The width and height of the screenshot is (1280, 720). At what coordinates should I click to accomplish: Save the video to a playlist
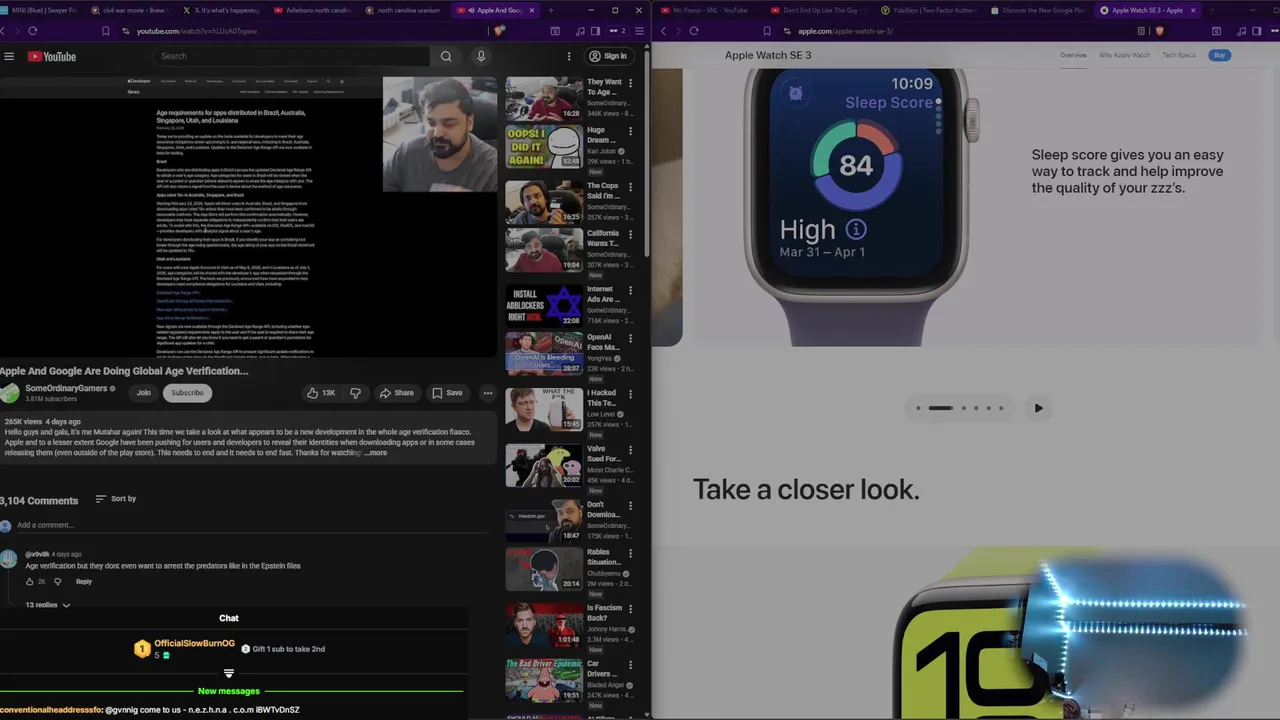point(447,393)
